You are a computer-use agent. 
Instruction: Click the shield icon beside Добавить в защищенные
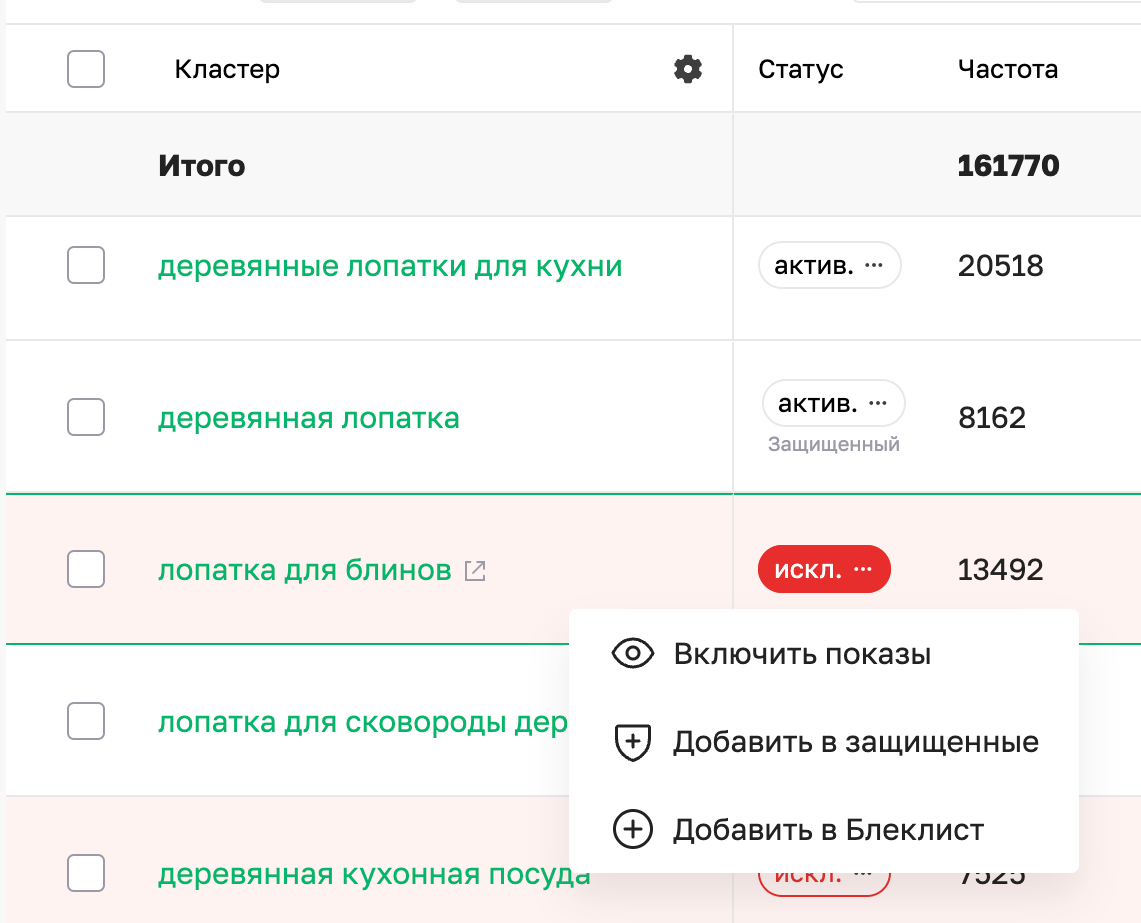coord(633,741)
